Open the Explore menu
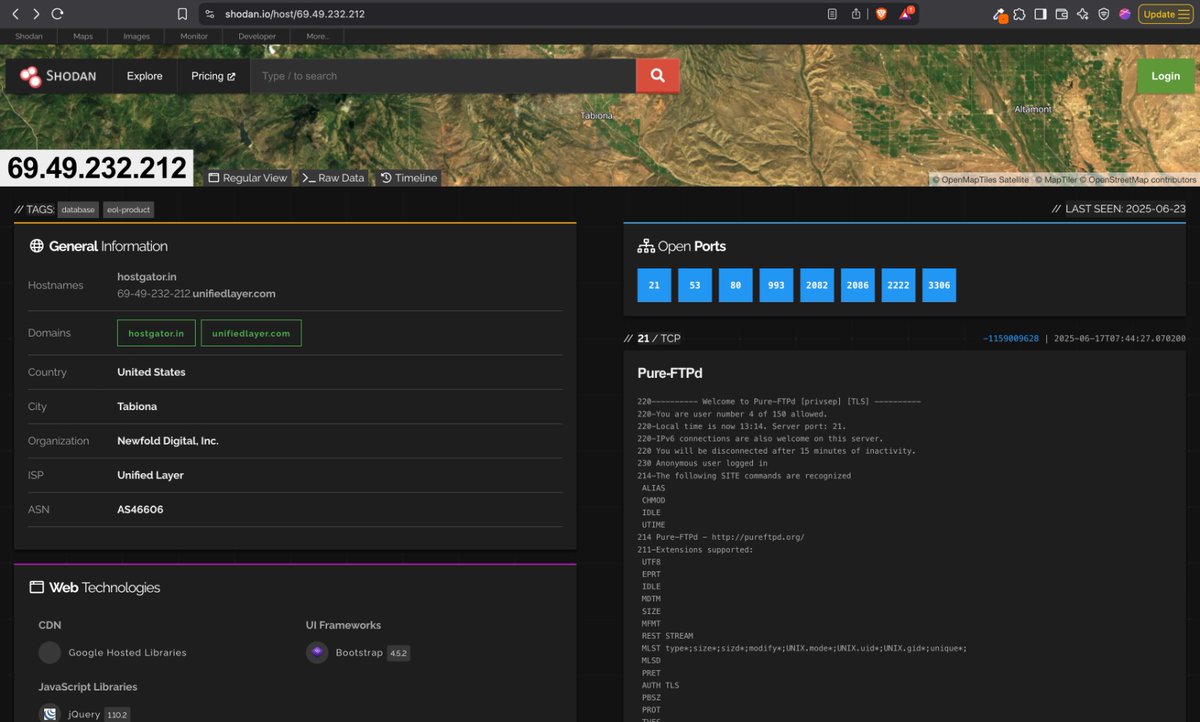 (145, 76)
